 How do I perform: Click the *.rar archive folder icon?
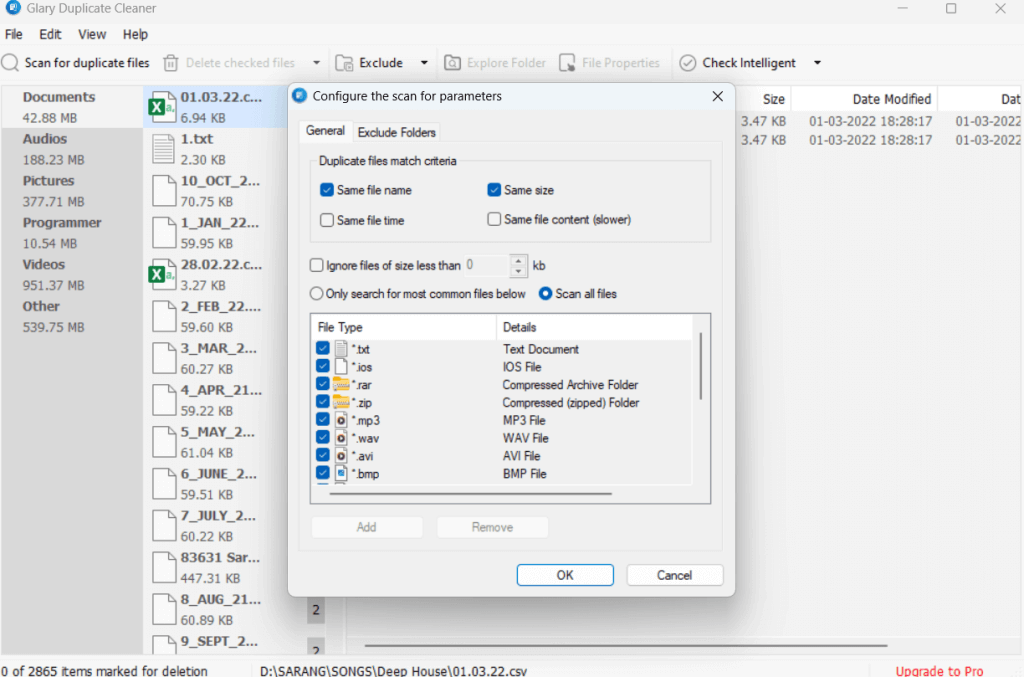(341, 384)
